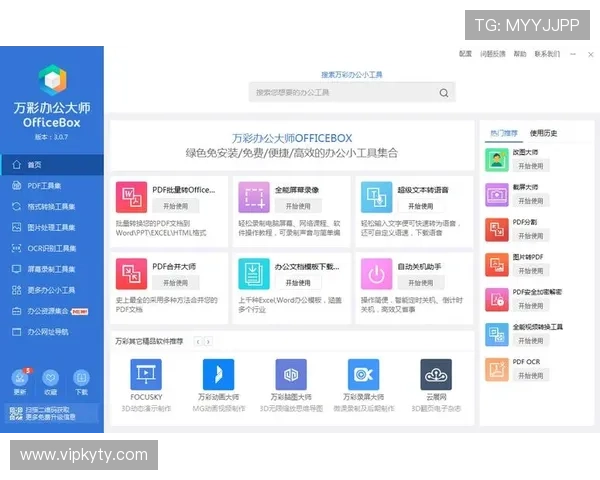Minimize the OfficeBox window
Viewport: 600px width, 480px height.
[573, 54]
